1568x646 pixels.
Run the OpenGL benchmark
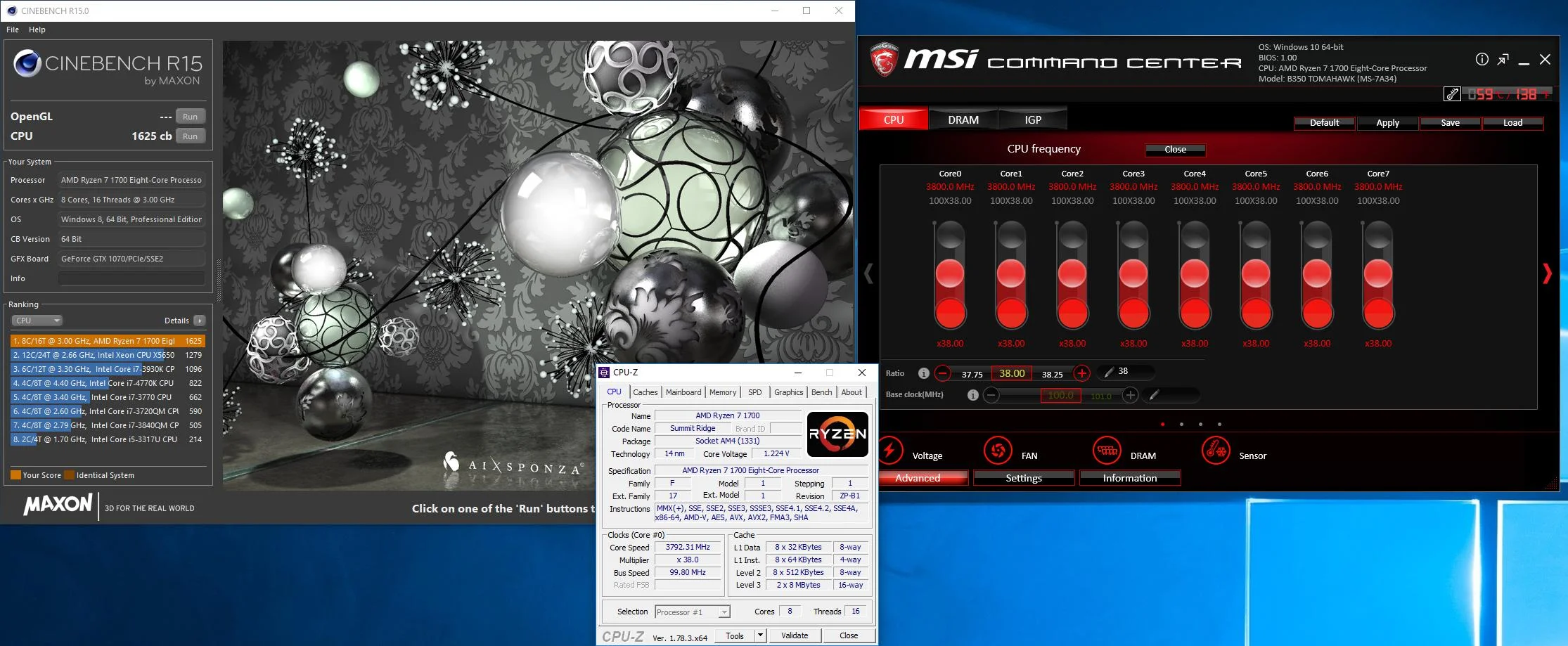tap(190, 117)
